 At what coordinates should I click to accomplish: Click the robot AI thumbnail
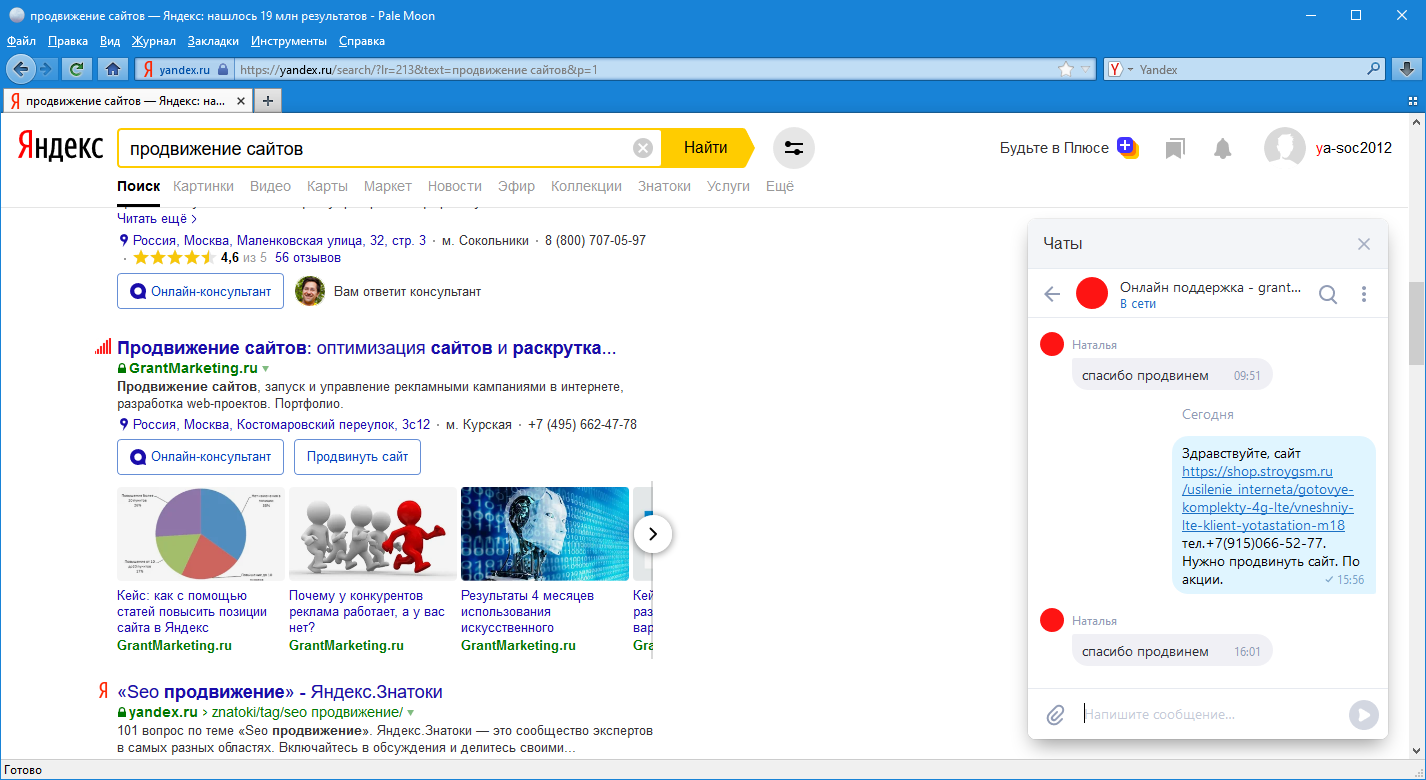click(x=545, y=534)
